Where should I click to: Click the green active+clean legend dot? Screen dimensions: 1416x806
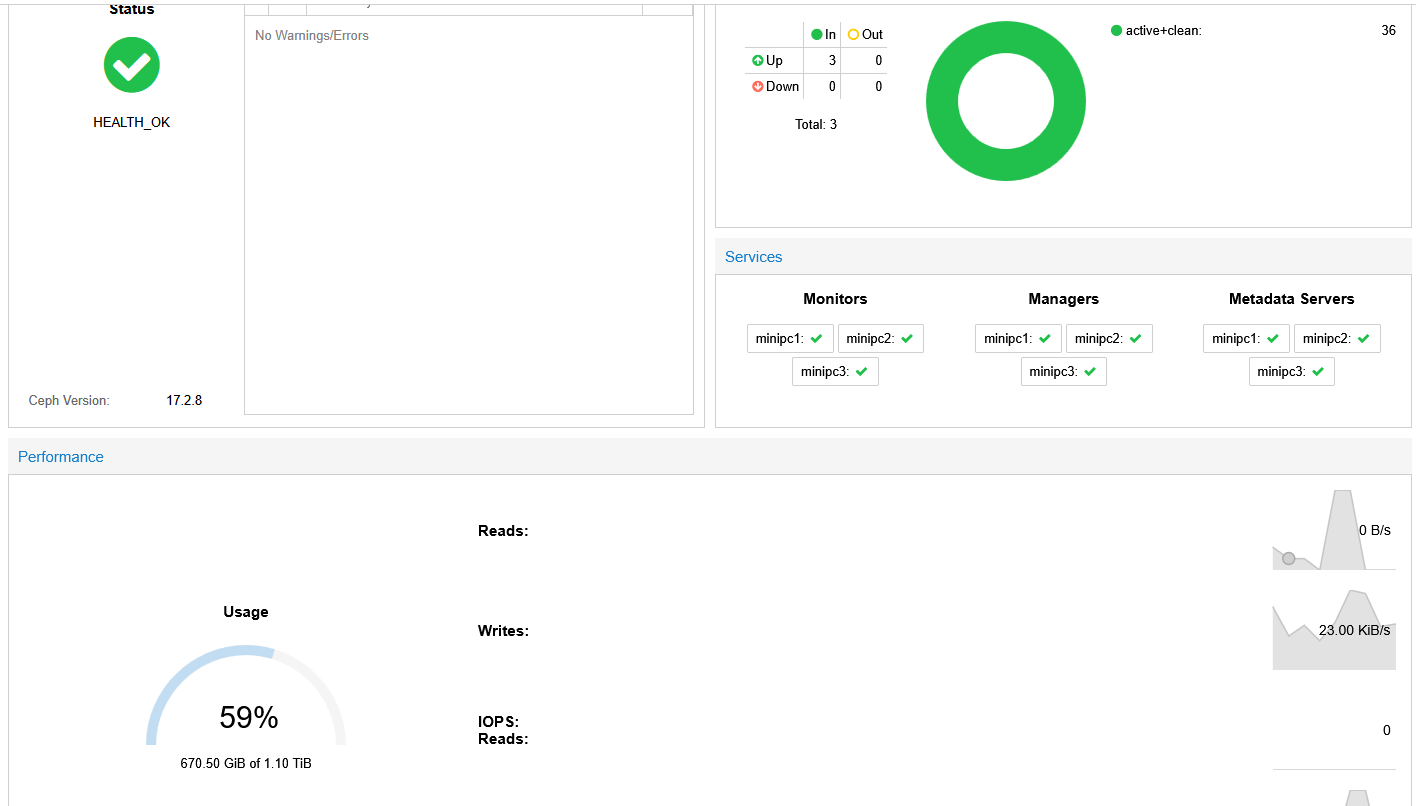point(1116,31)
